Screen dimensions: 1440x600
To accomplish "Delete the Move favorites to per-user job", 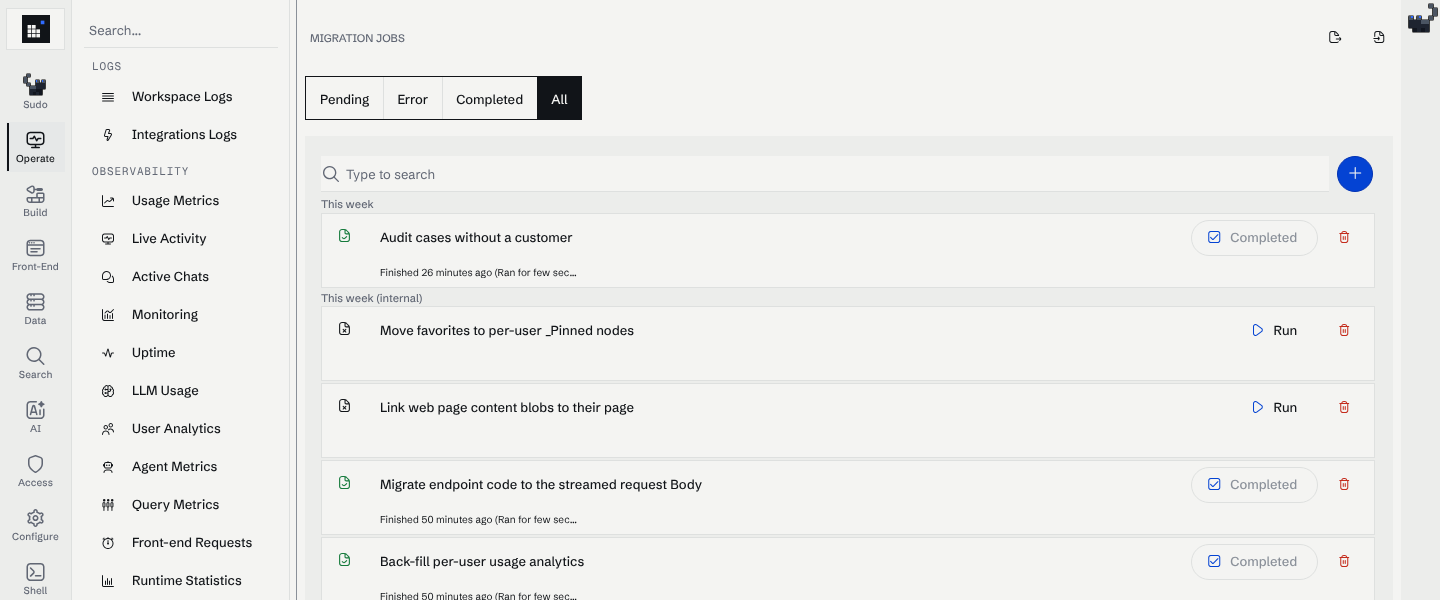I will pos(1344,330).
